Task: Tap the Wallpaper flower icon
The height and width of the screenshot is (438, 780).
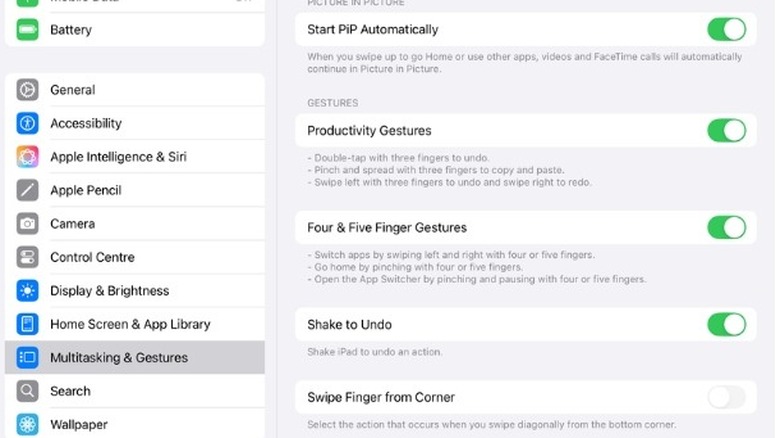Action: [28, 424]
